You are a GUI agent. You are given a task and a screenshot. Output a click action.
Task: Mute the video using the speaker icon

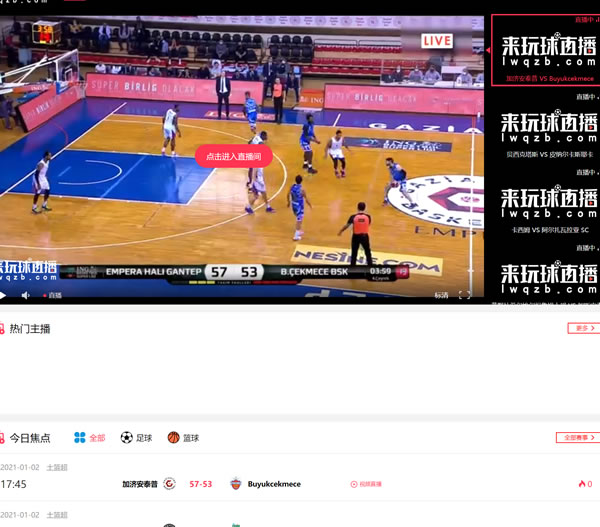[26, 295]
